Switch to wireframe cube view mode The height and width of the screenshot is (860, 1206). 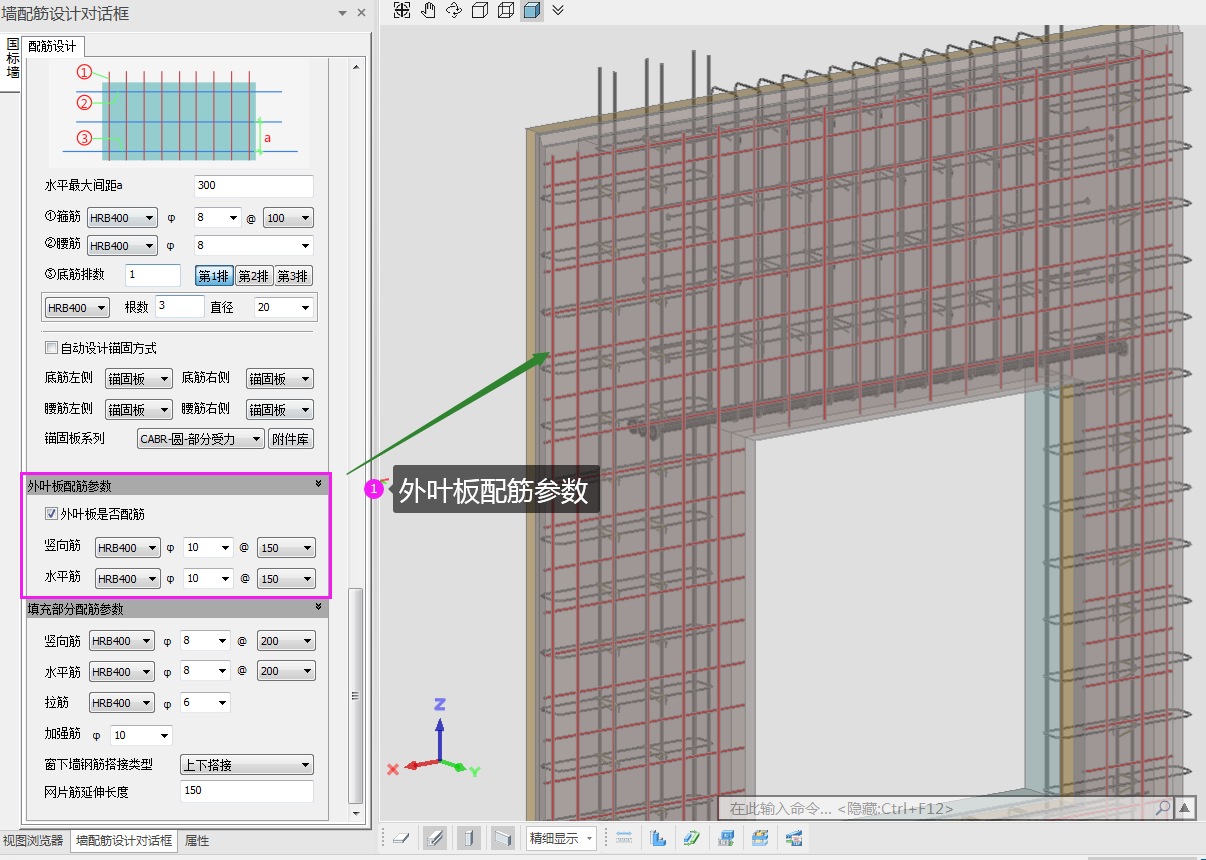tap(506, 10)
